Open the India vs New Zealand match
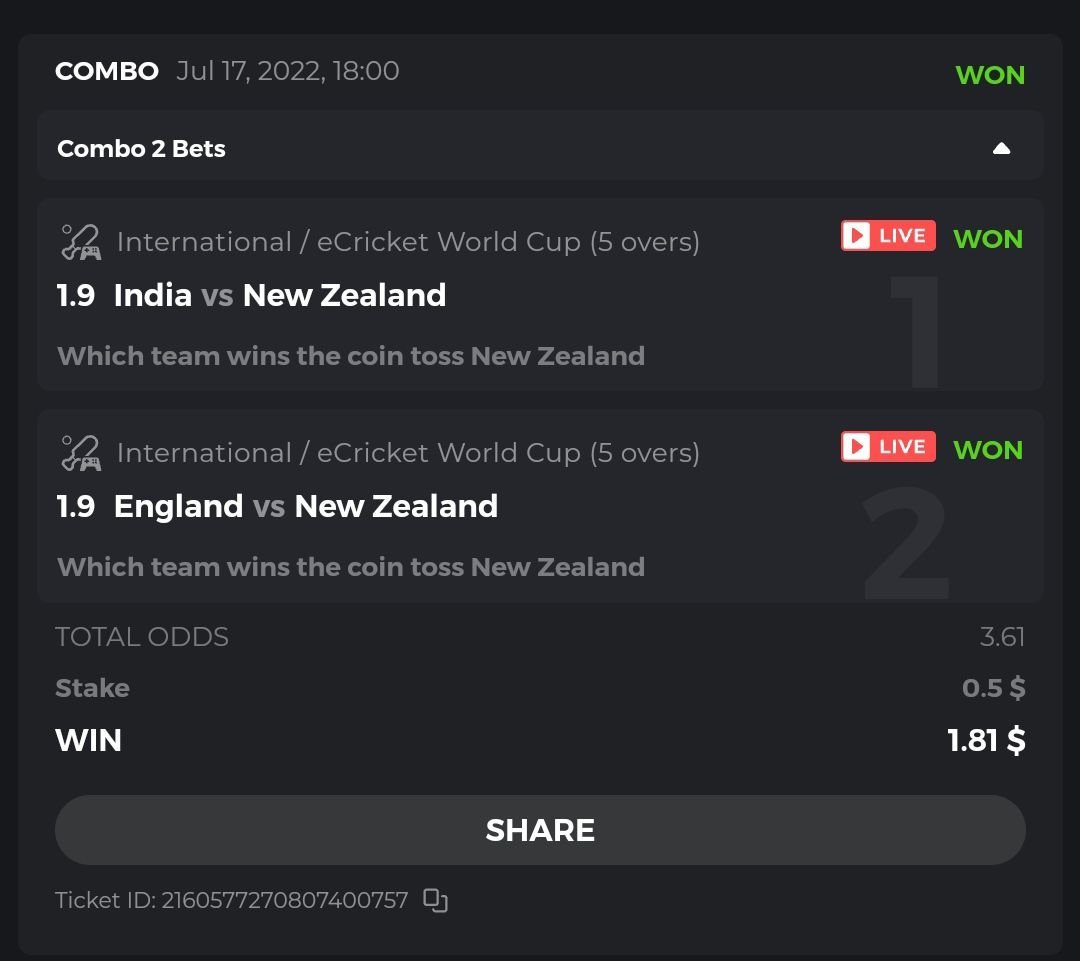This screenshot has width=1080, height=961. [x=280, y=295]
